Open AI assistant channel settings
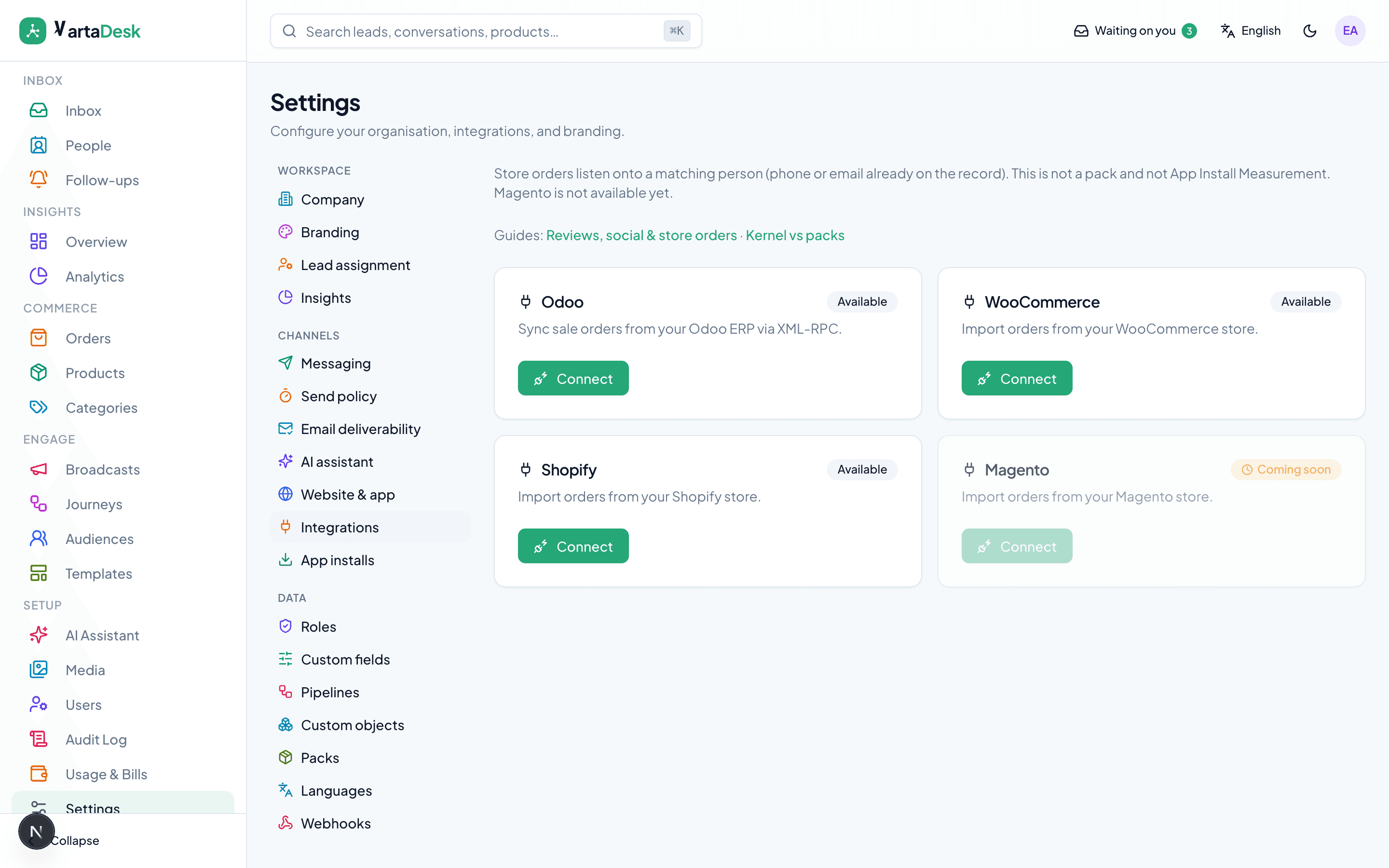 click(370, 461)
